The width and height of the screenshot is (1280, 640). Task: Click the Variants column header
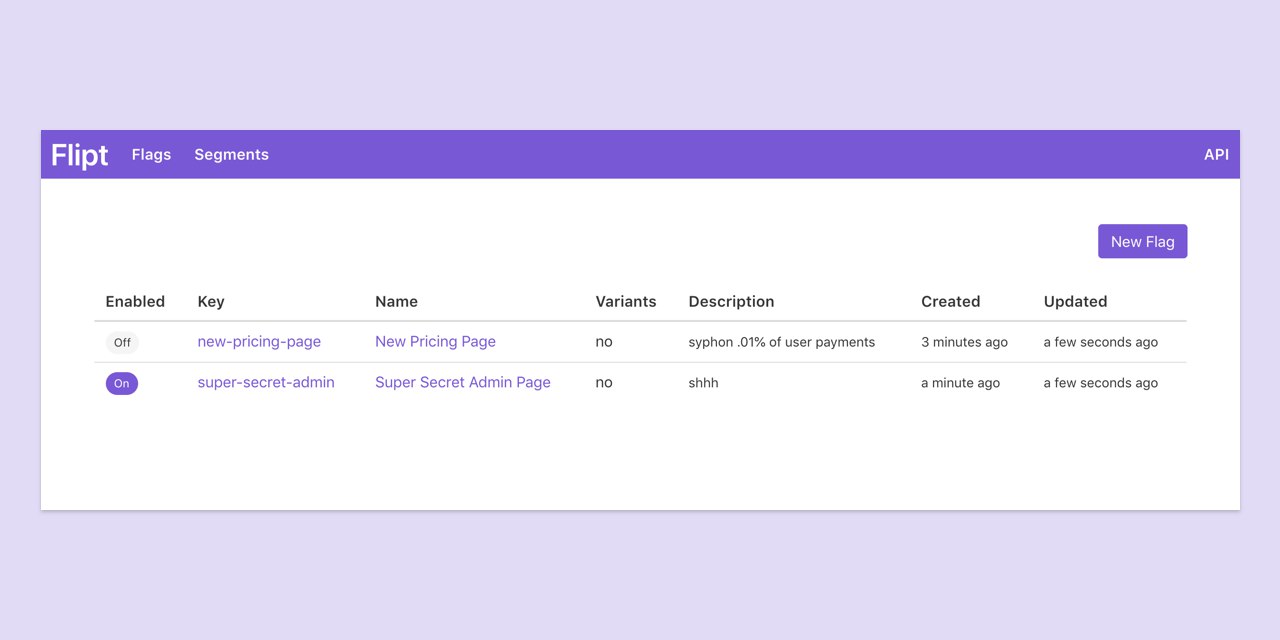tap(626, 302)
